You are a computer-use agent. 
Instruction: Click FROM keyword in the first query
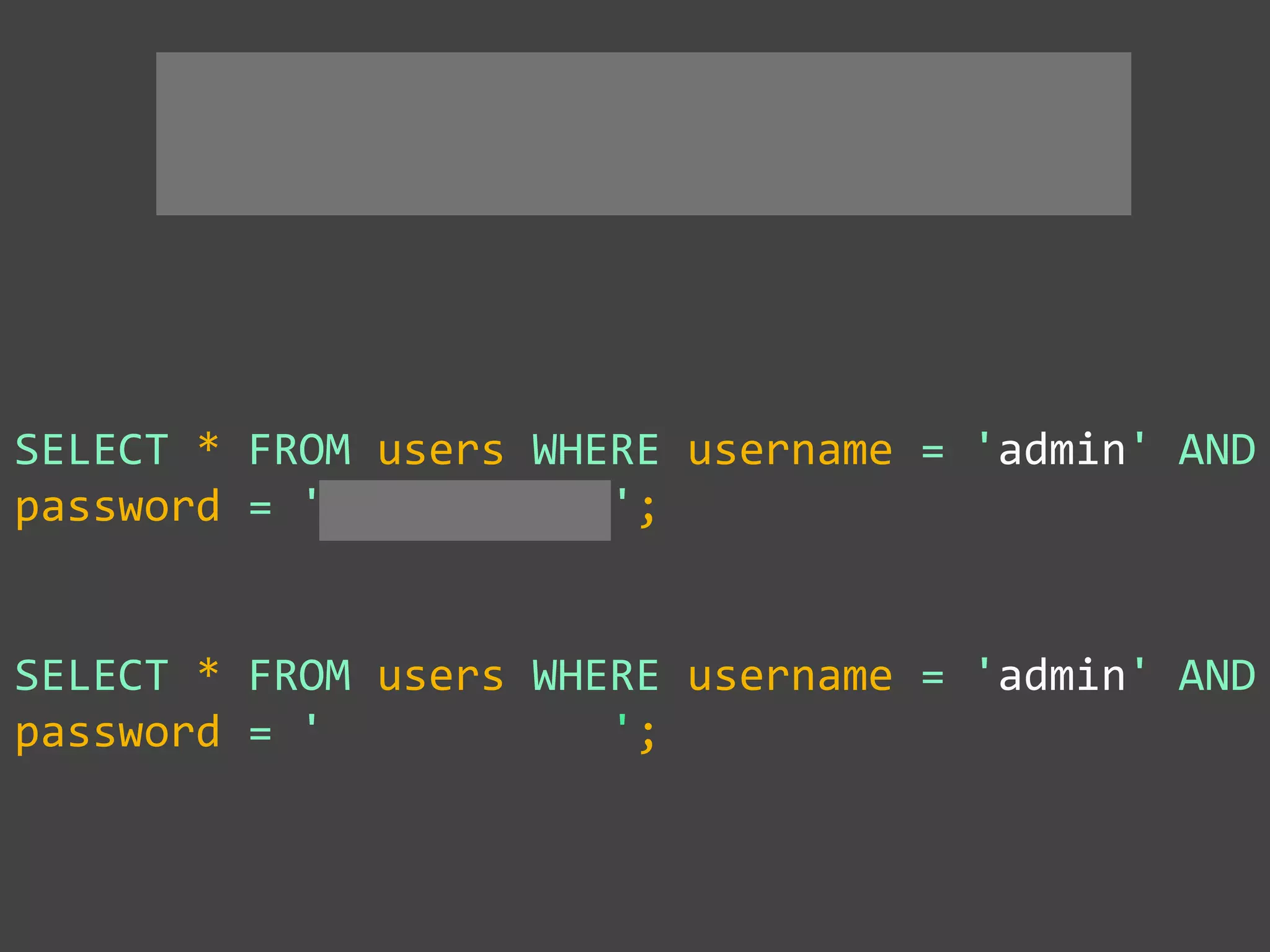click(x=300, y=450)
